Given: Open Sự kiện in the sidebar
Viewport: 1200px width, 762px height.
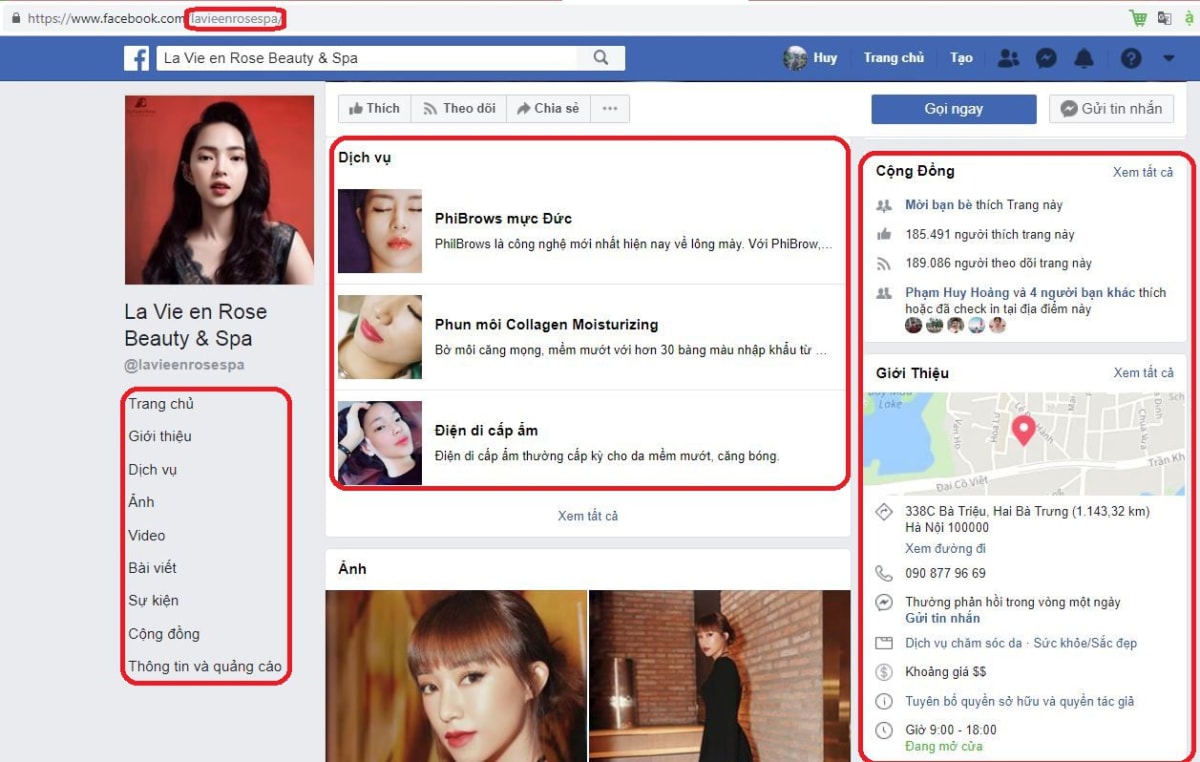Looking at the screenshot, I should point(154,601).
